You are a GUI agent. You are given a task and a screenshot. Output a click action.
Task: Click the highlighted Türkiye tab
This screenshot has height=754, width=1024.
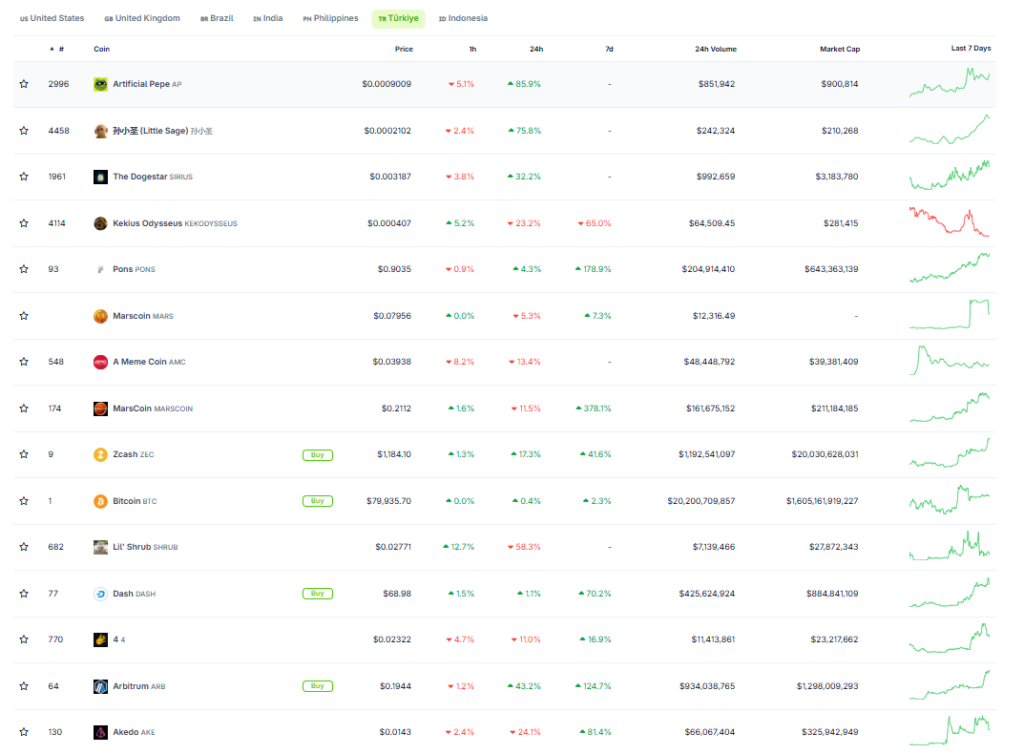(398, 18)
